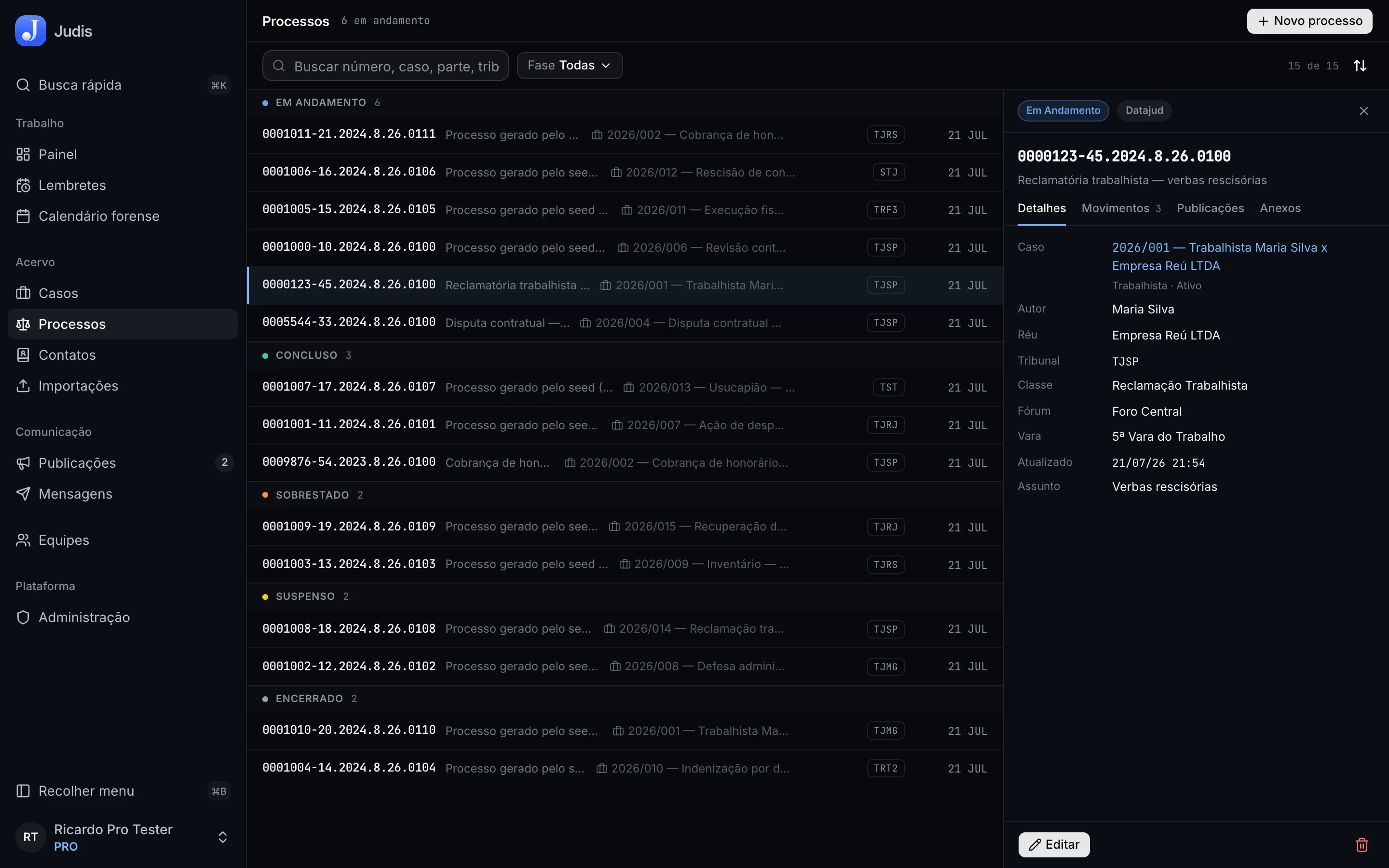Click the Datajud badge
Image resolution: width=1389 pixels, height=868 pixels.
pyautogui.click(x=1144, y=110)
